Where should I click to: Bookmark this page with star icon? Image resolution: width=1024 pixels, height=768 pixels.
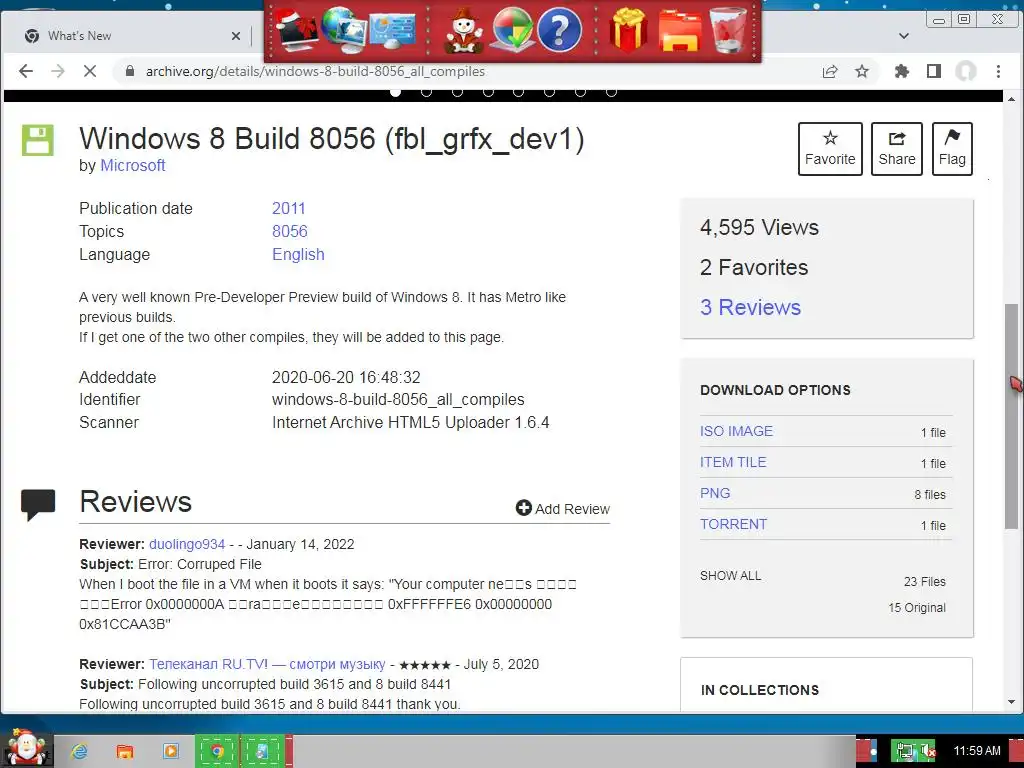[862, 71]
